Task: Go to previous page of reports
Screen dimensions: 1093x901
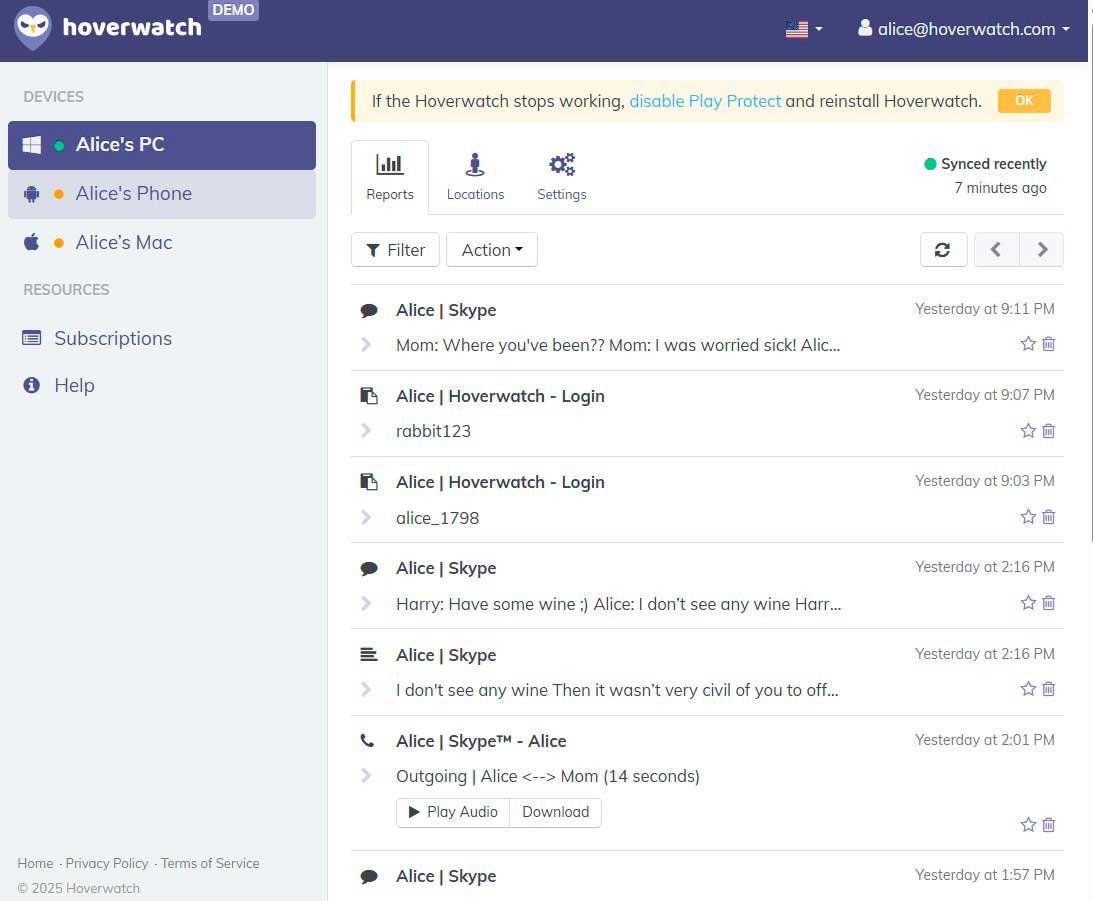Action: pyautogui.click(x=996, y=249)
